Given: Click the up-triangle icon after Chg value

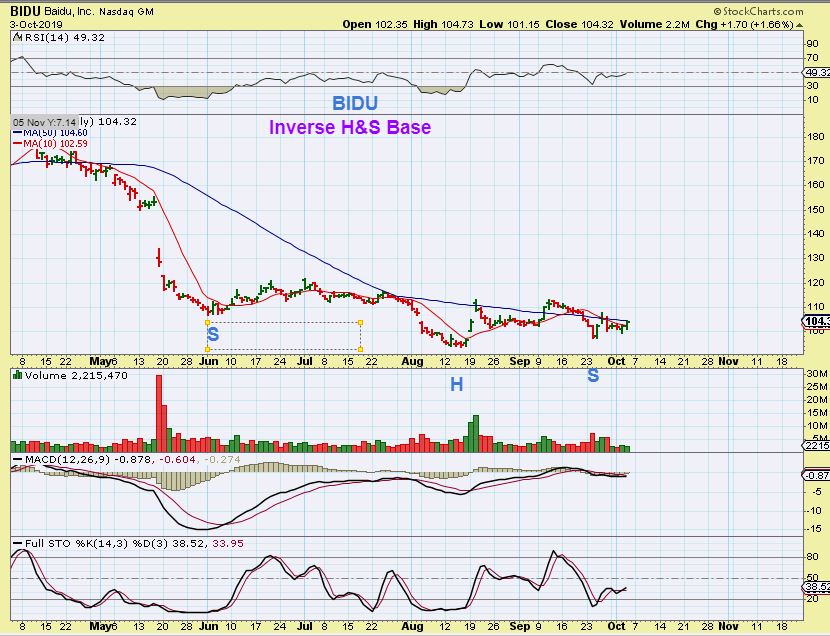Looking at the screenshot, I should click(799, 25).
